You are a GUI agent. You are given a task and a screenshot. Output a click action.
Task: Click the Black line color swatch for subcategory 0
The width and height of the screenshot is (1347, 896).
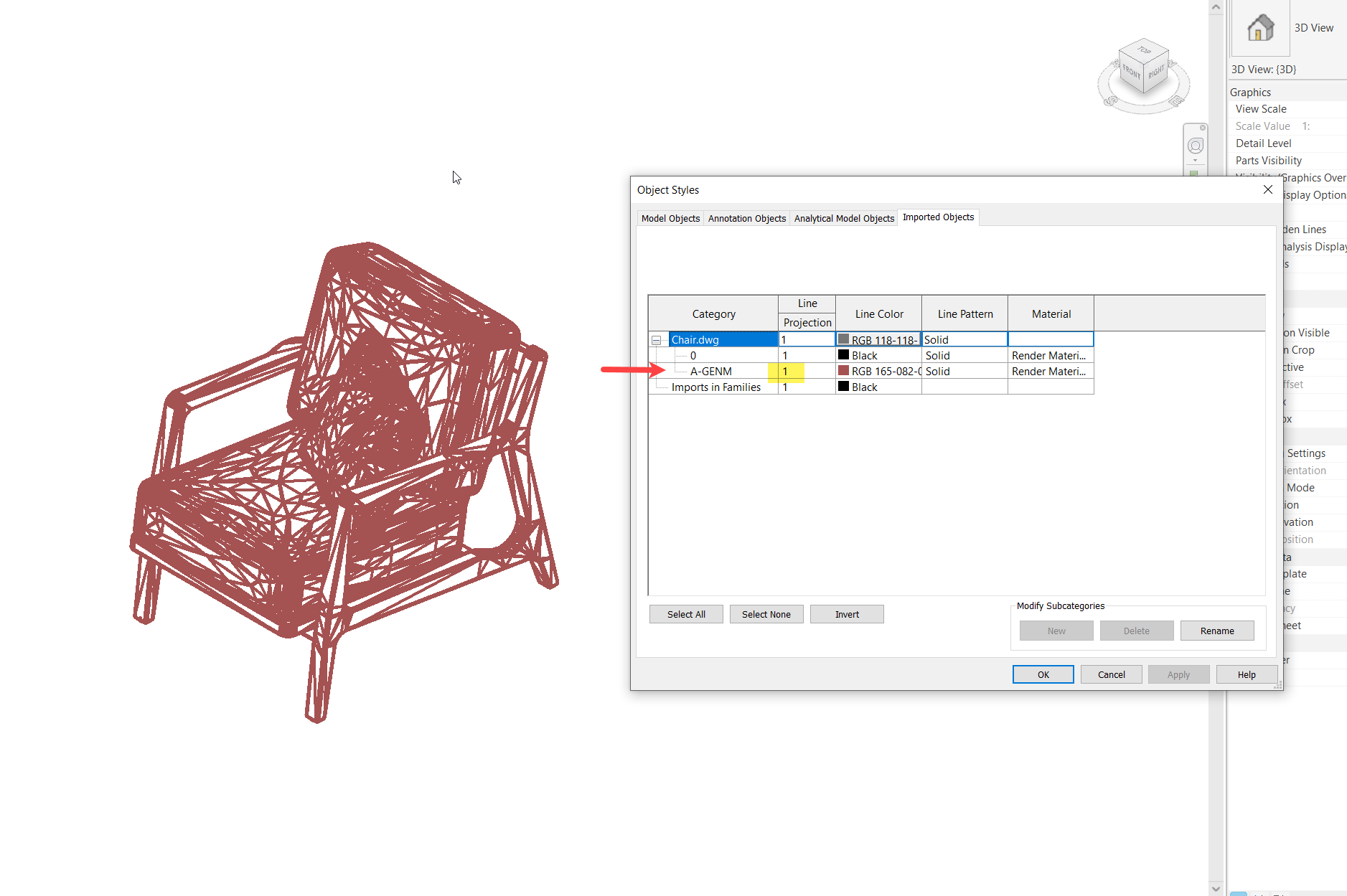tap(843, 354)
